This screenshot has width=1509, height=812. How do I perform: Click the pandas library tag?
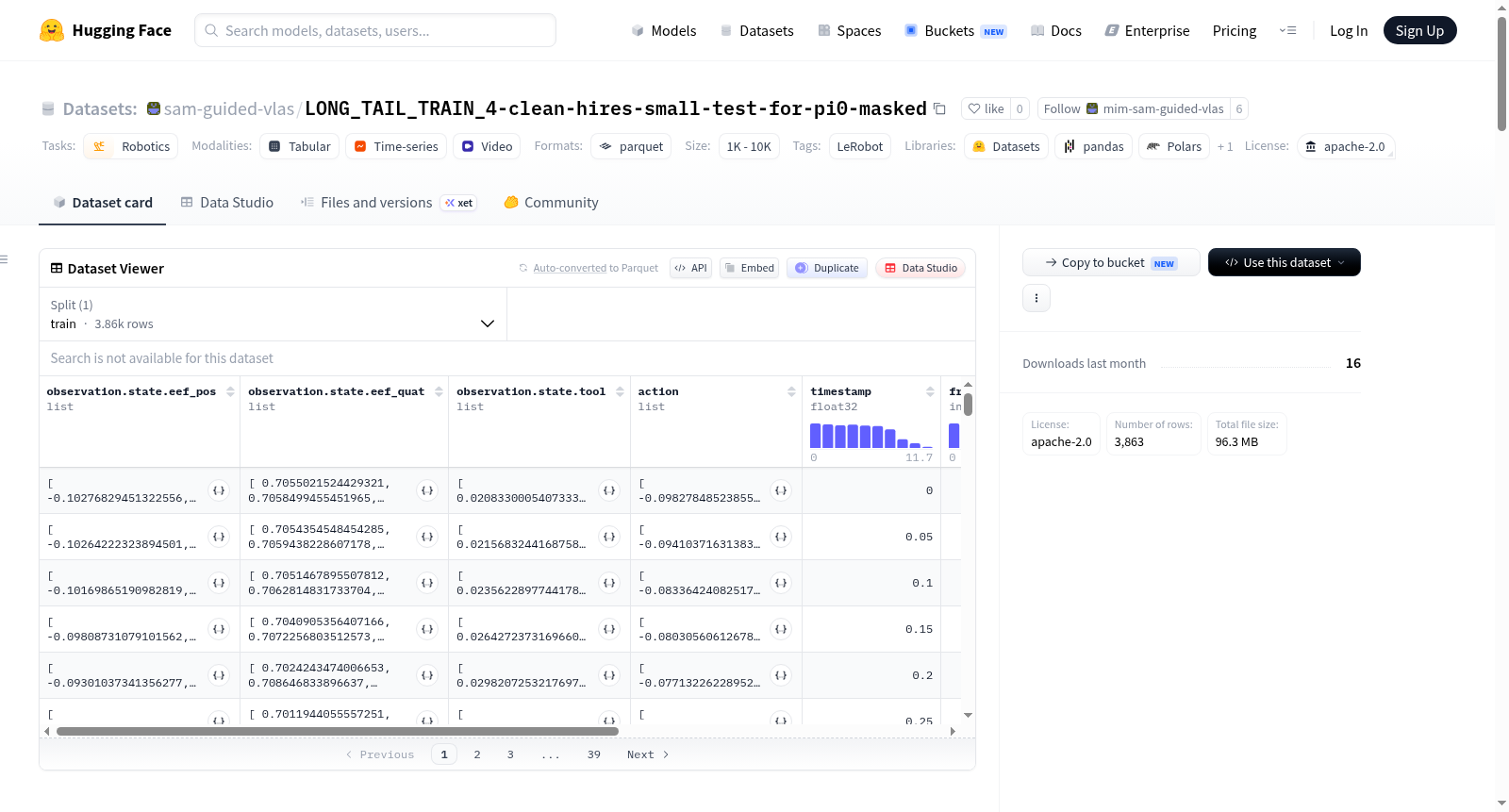coord(1094,146)
